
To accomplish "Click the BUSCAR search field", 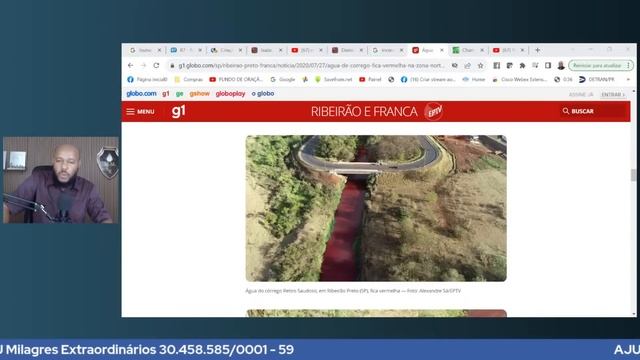I will (x=594, y=111).
